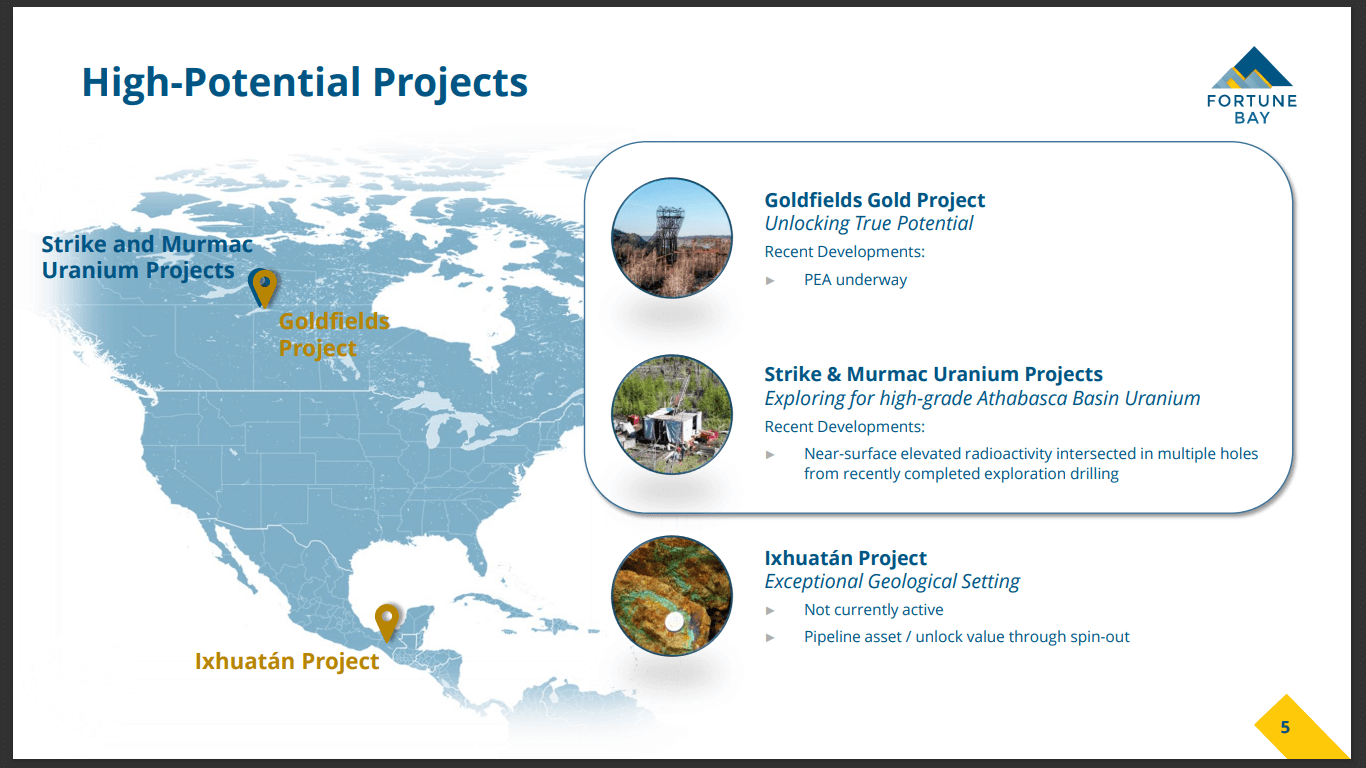The image size is (1366, 768).
Task: Click the Ixhuatán rock sample circular photo
Action: coord(672,596)
